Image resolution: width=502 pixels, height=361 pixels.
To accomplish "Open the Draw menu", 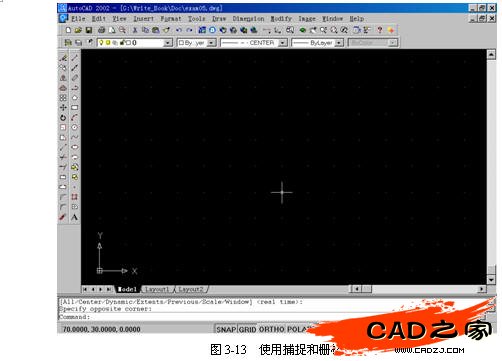I will tap(219, 19).
